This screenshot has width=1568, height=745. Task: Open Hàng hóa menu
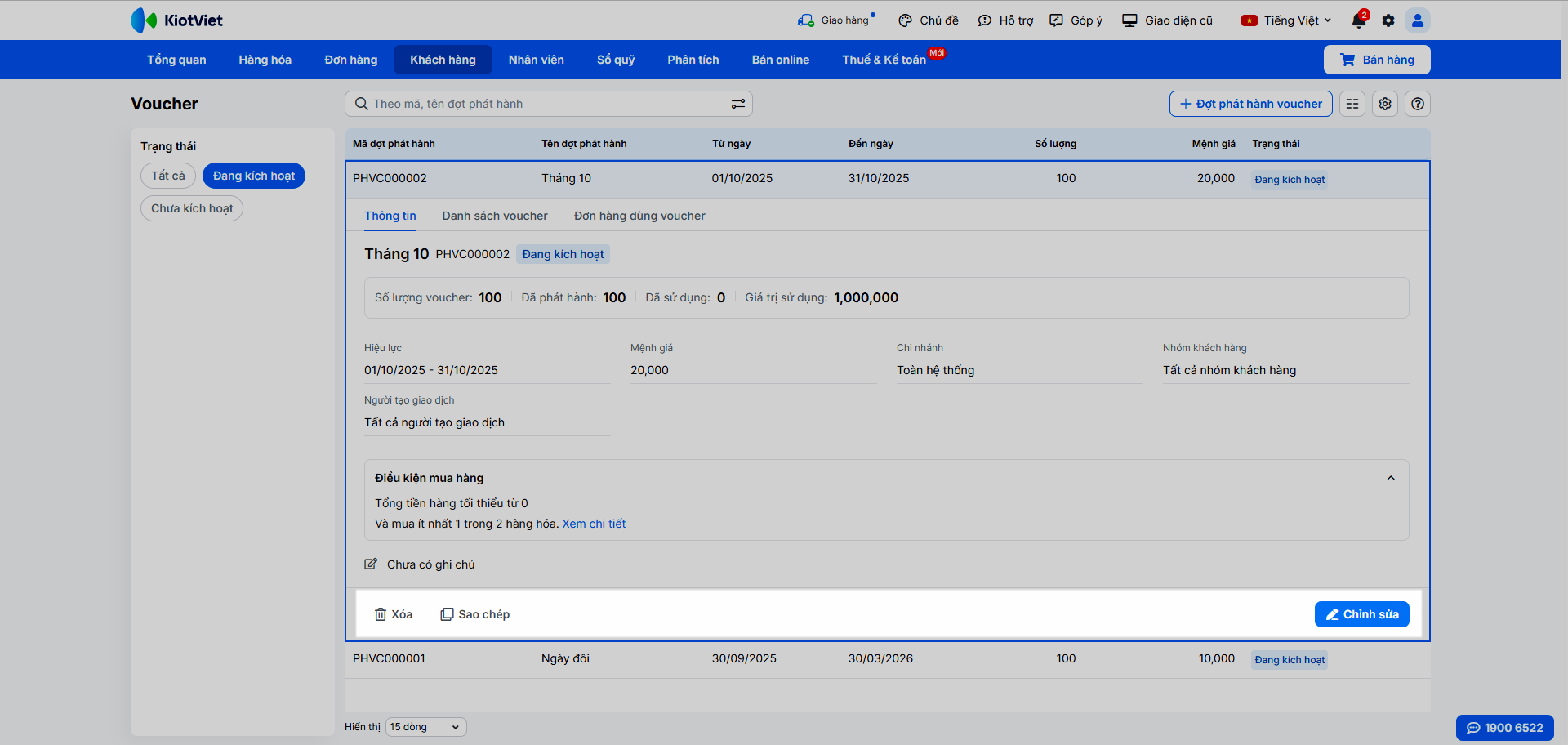(265, 60)
